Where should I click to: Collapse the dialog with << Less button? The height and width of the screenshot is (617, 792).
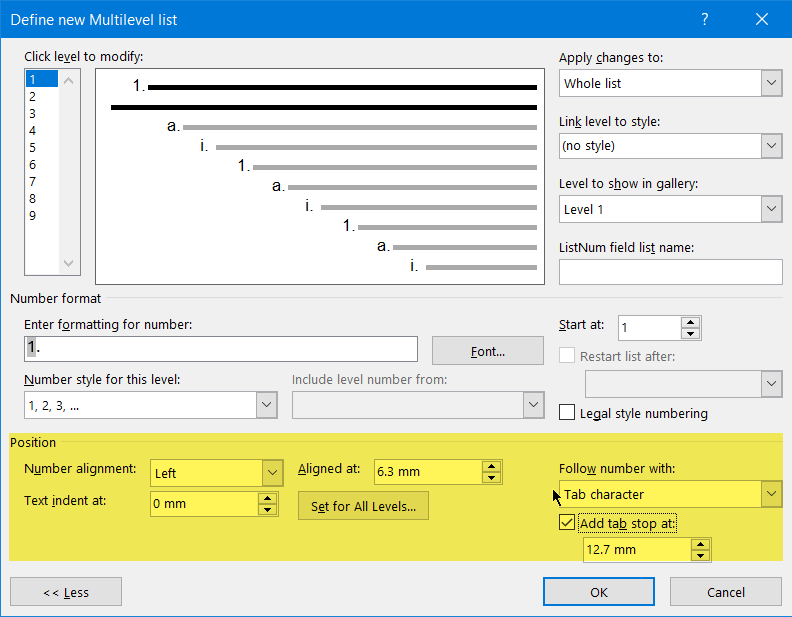coord(66,592)
